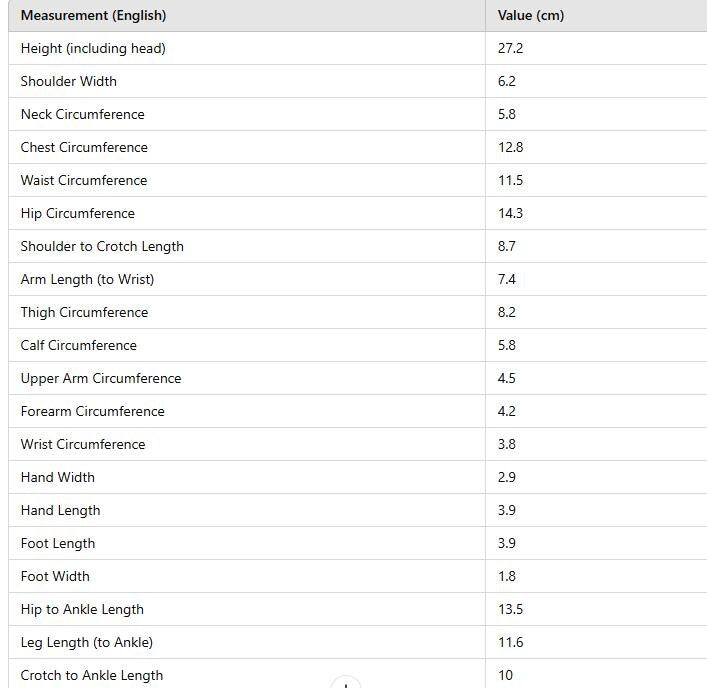This screenshot has width=707, height=688.
Task: Select the "Shoulder to Crotch Length" cell
Action: click(x=102, y=246)
